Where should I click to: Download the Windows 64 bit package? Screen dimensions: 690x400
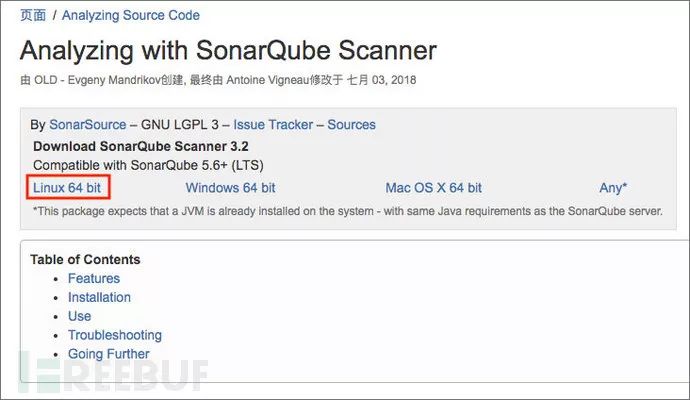click(231, 187)
